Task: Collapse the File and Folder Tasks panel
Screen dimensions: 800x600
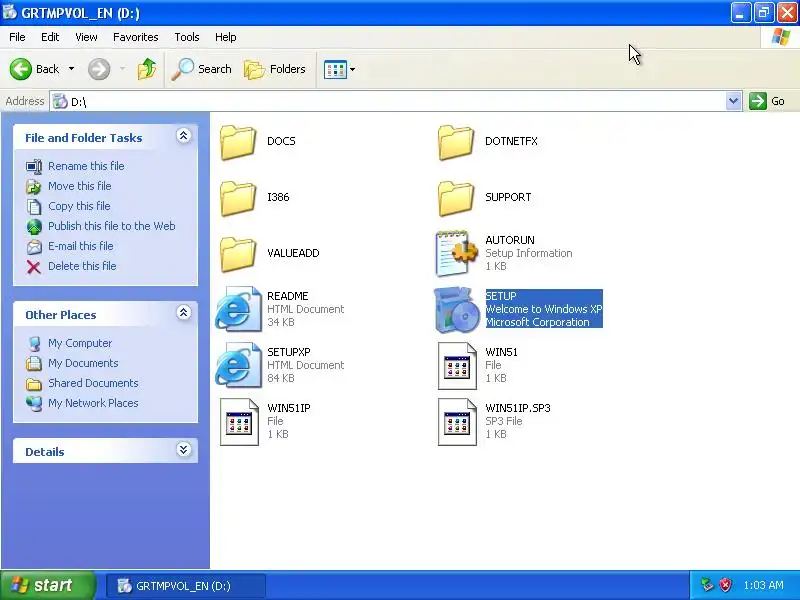Action: click(184, 136)
